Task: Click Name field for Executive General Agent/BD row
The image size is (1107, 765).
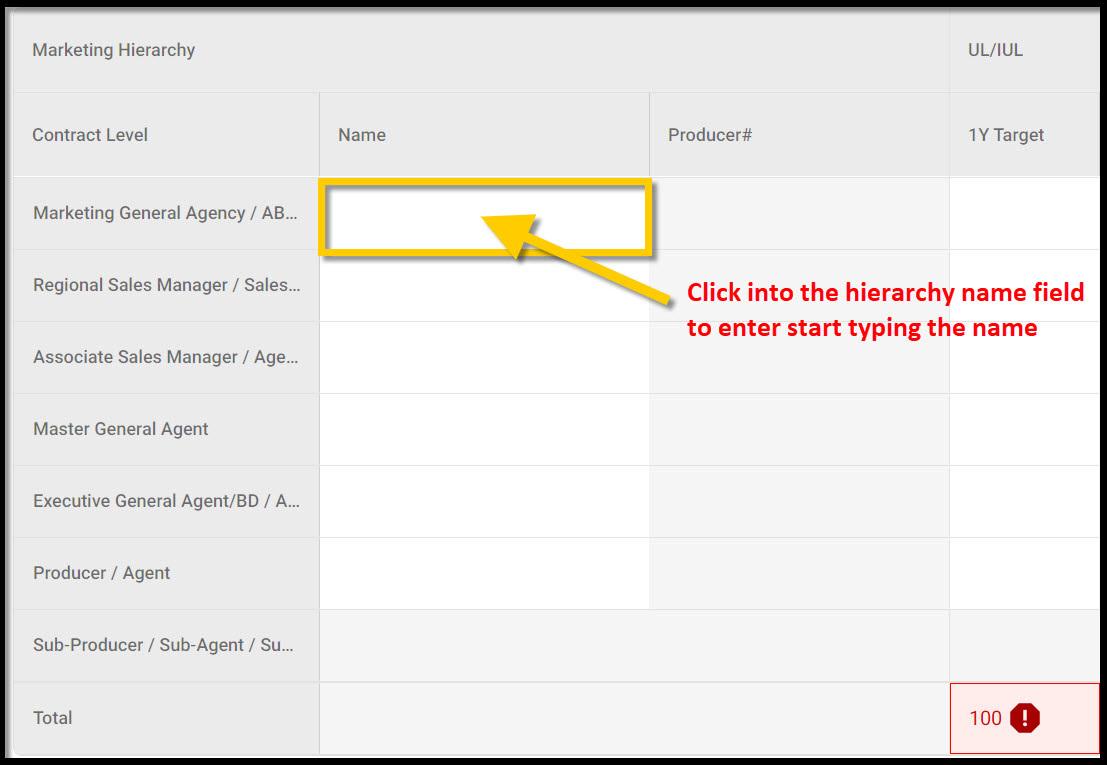Action: 484,502
